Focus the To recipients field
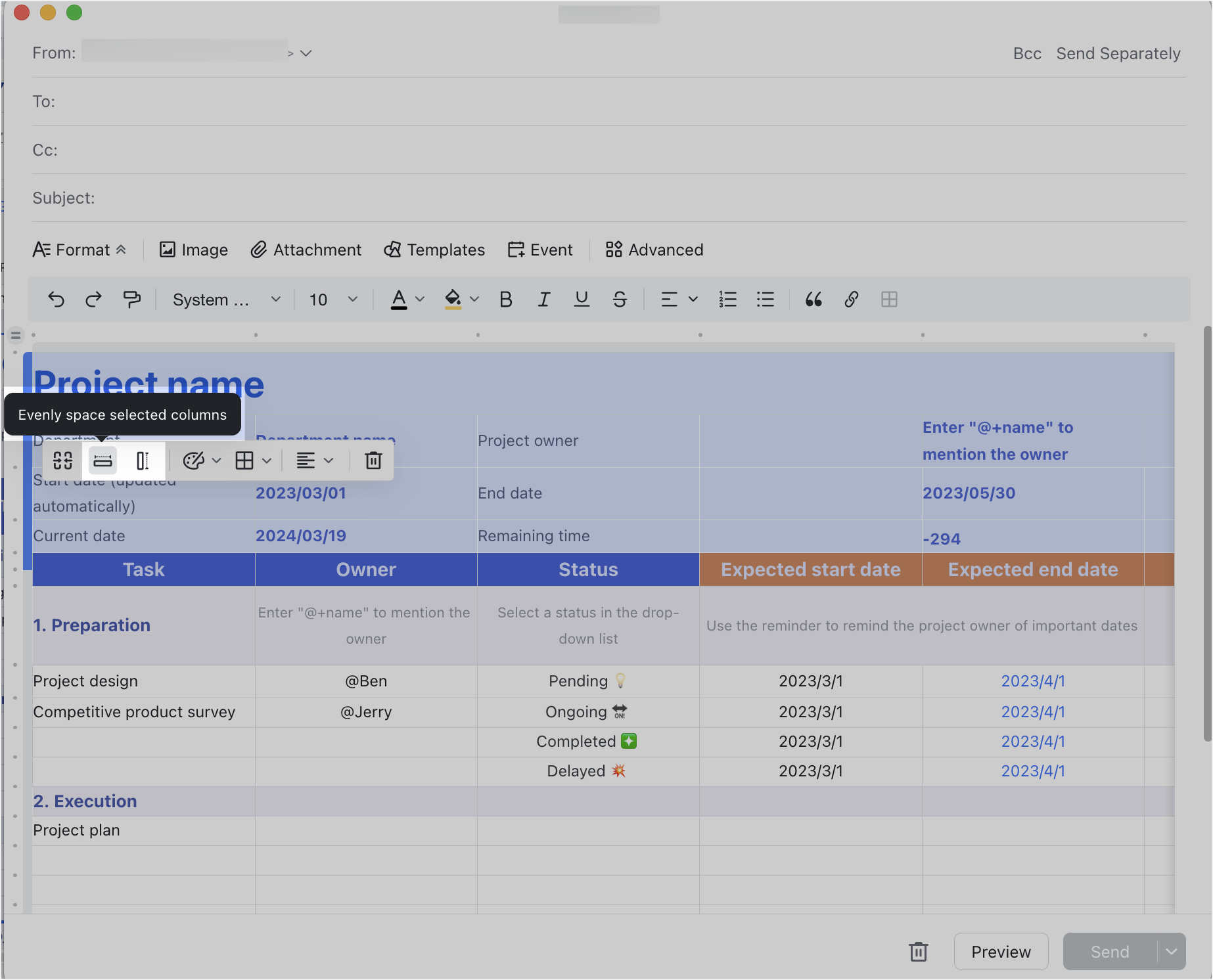This screenshot has width=1213, height=980. pos(609,101)
